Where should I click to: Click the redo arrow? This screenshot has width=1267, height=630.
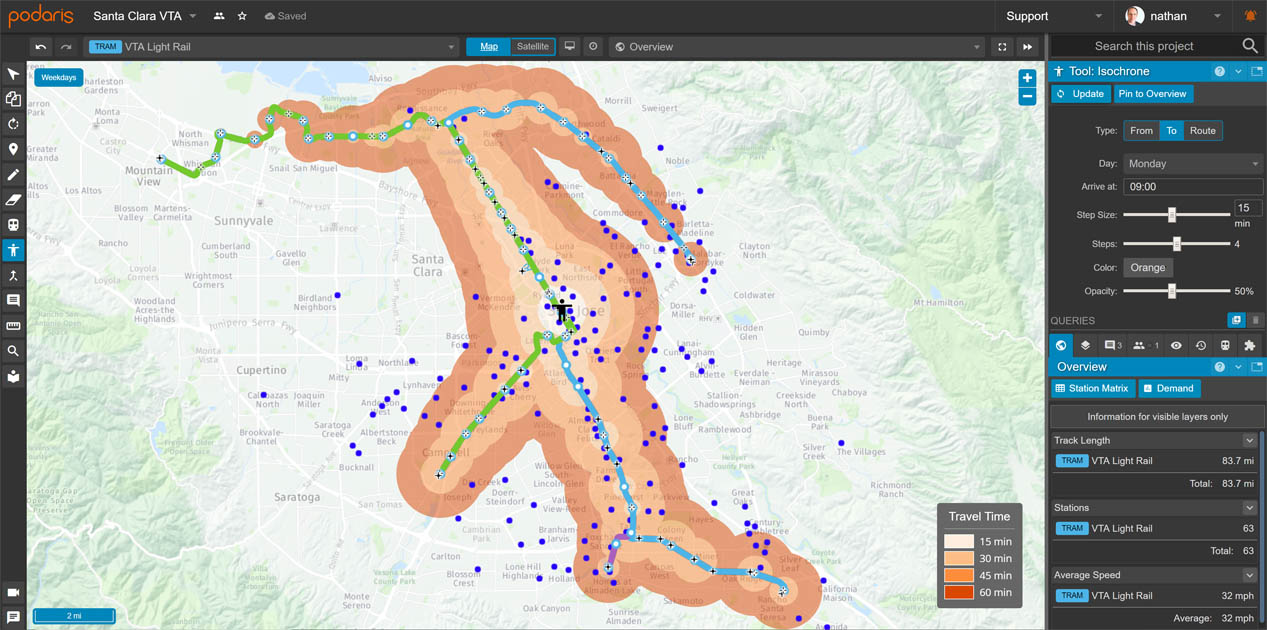66,47
